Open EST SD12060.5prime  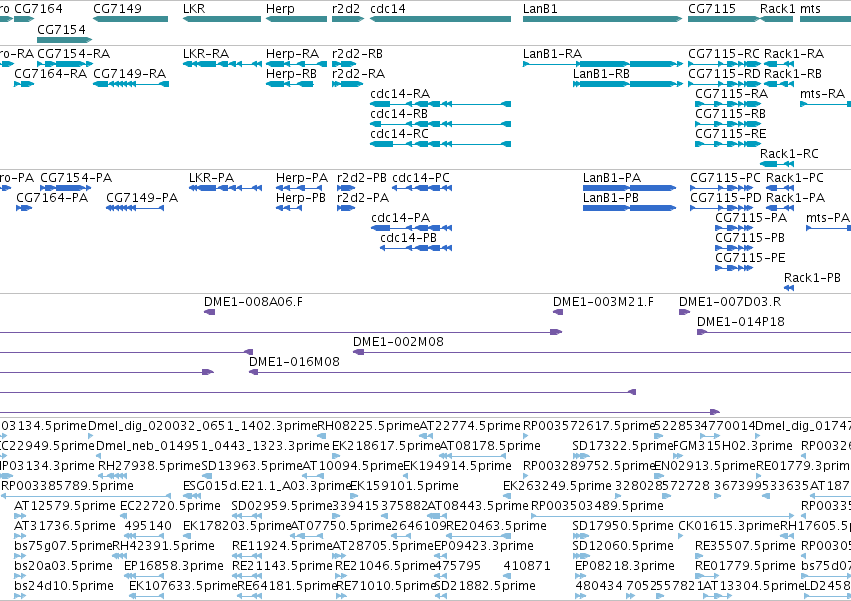[581, 556]
